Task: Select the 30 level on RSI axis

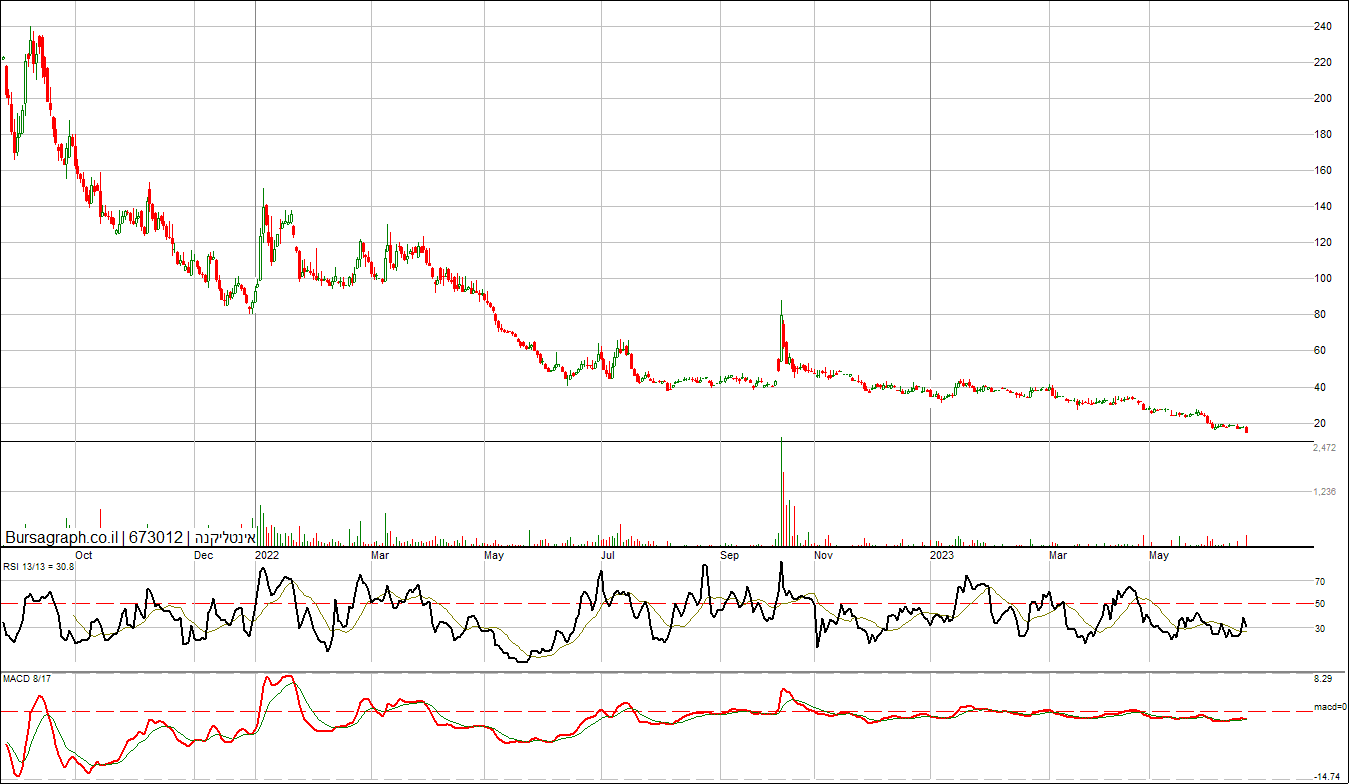Action: click(1319, 628)
